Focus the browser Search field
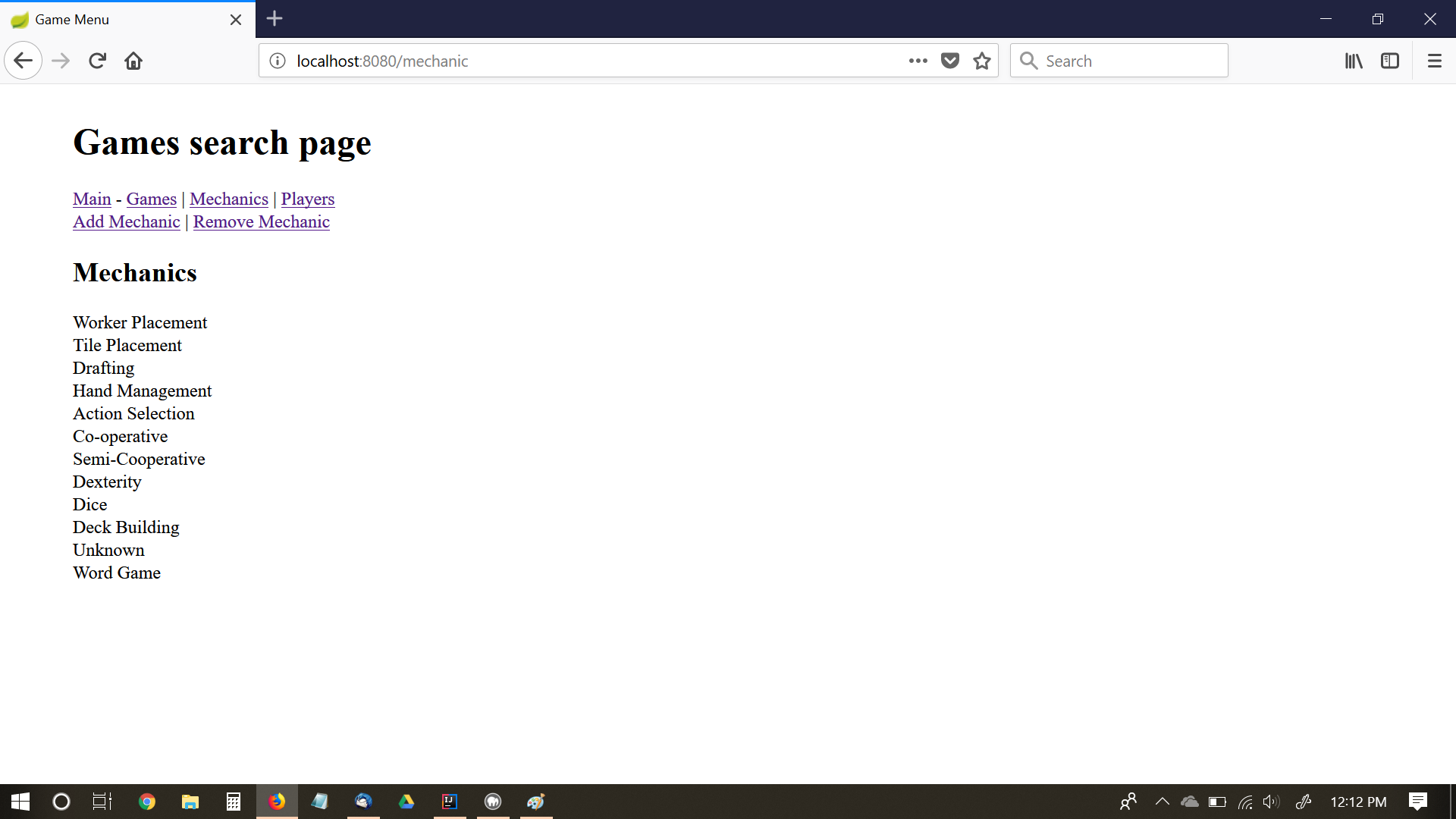This screenshot has height=819, width=1456. pos(1130,61)
